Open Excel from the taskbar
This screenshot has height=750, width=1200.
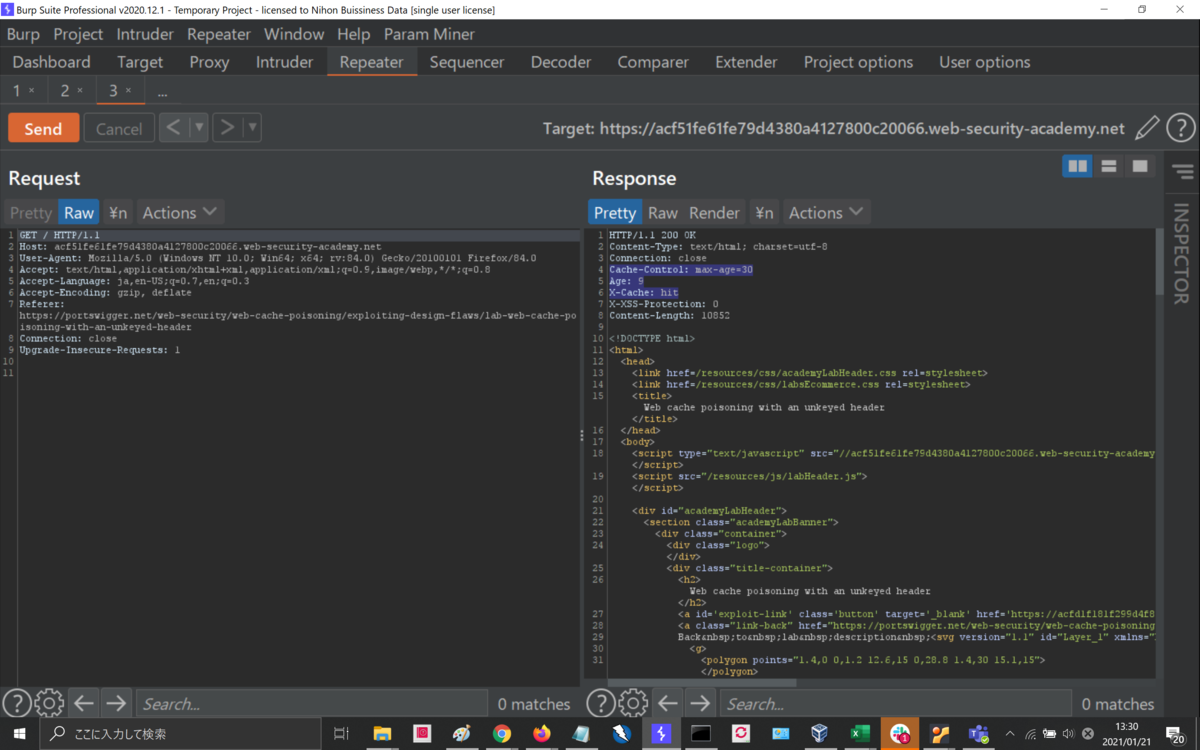[x=859, y=733]
